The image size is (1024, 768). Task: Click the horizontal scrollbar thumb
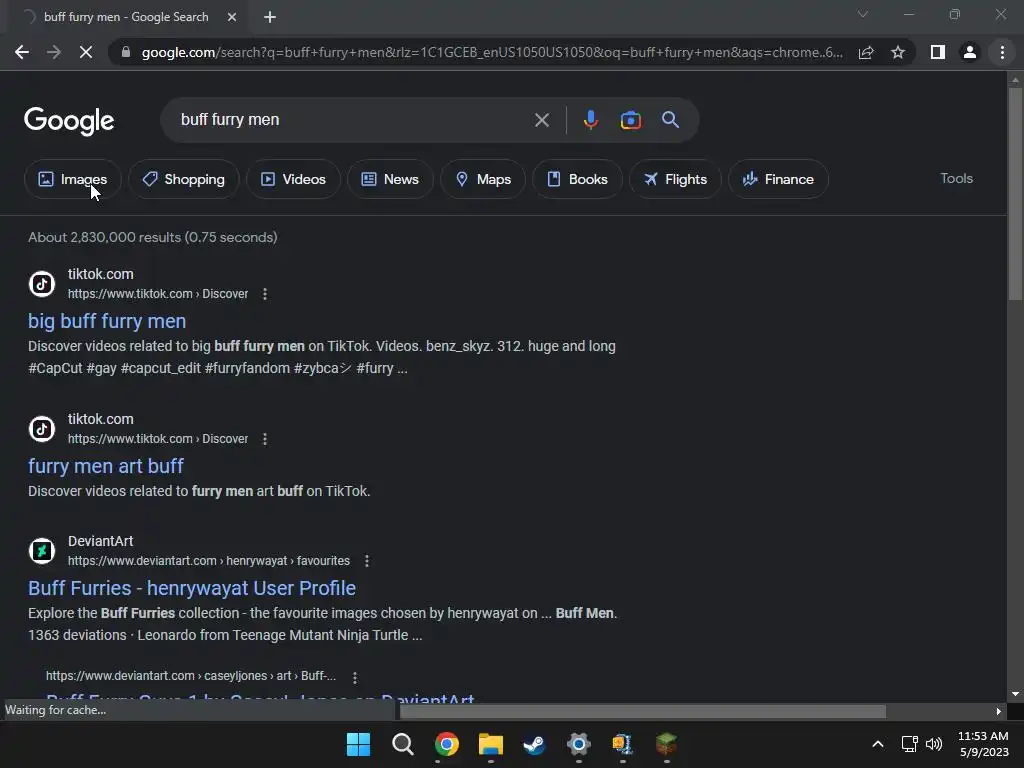[643, 711]
